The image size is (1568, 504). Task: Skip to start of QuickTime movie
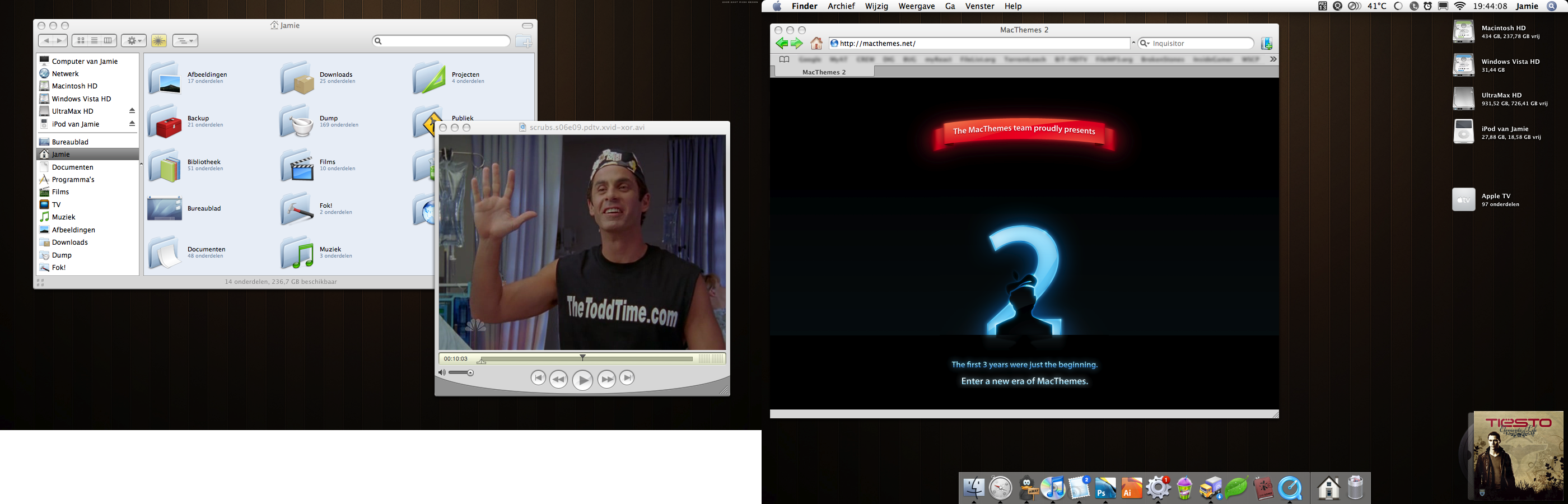point(538,378)
